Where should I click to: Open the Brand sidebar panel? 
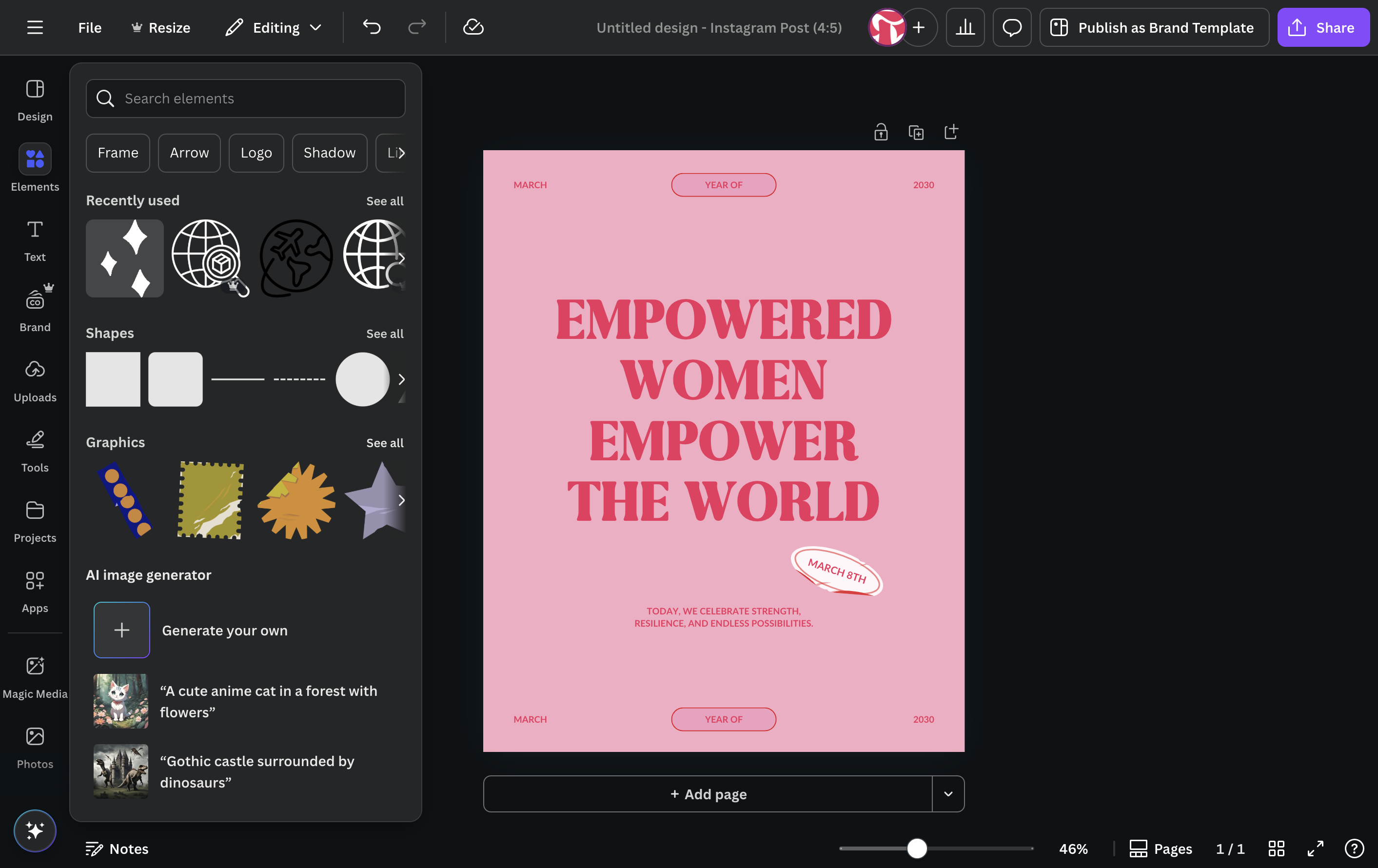[x=35, y=309]
